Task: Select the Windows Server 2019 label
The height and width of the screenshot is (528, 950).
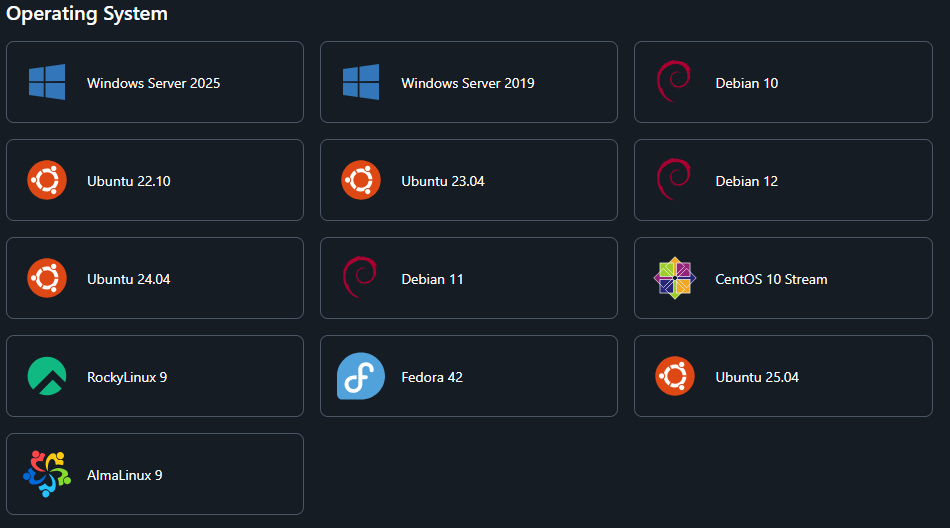Action: point(468,83)
